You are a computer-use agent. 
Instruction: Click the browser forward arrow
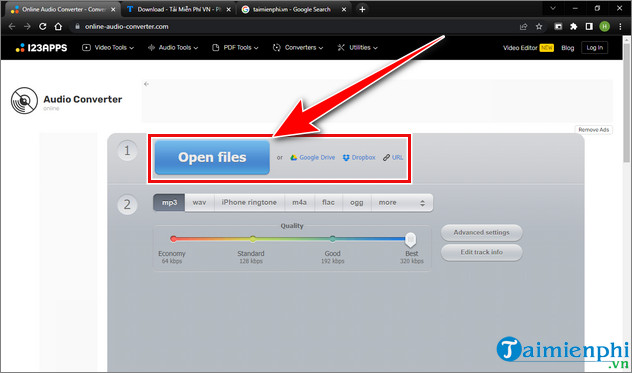[27, 27]
